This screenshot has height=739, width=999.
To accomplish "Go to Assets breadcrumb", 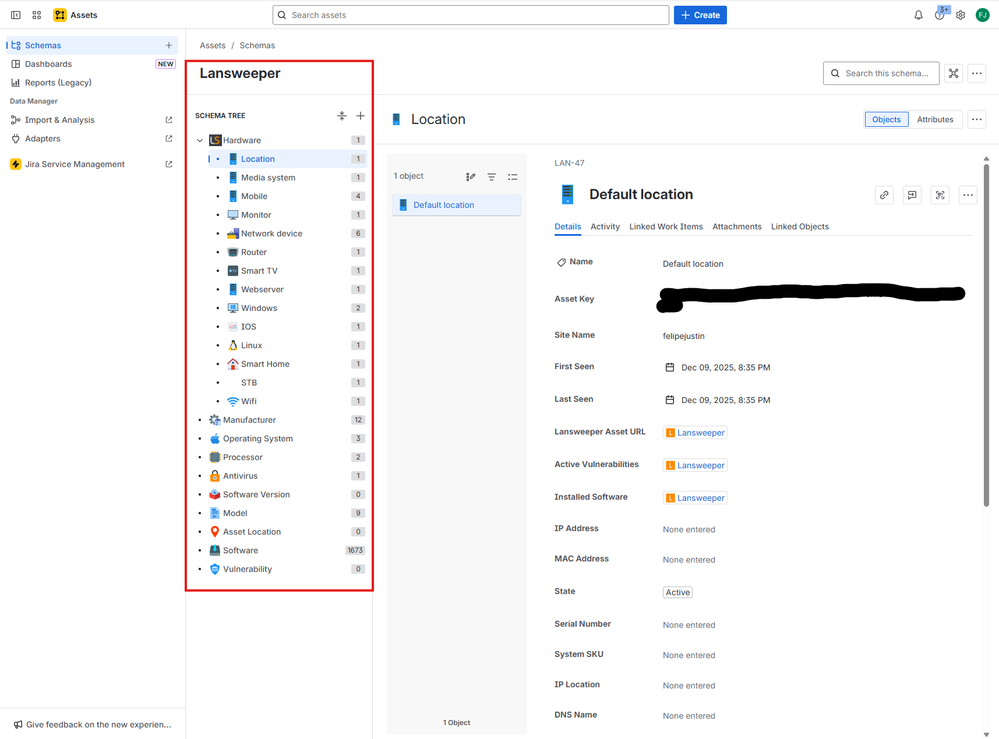I will point(212,45).
